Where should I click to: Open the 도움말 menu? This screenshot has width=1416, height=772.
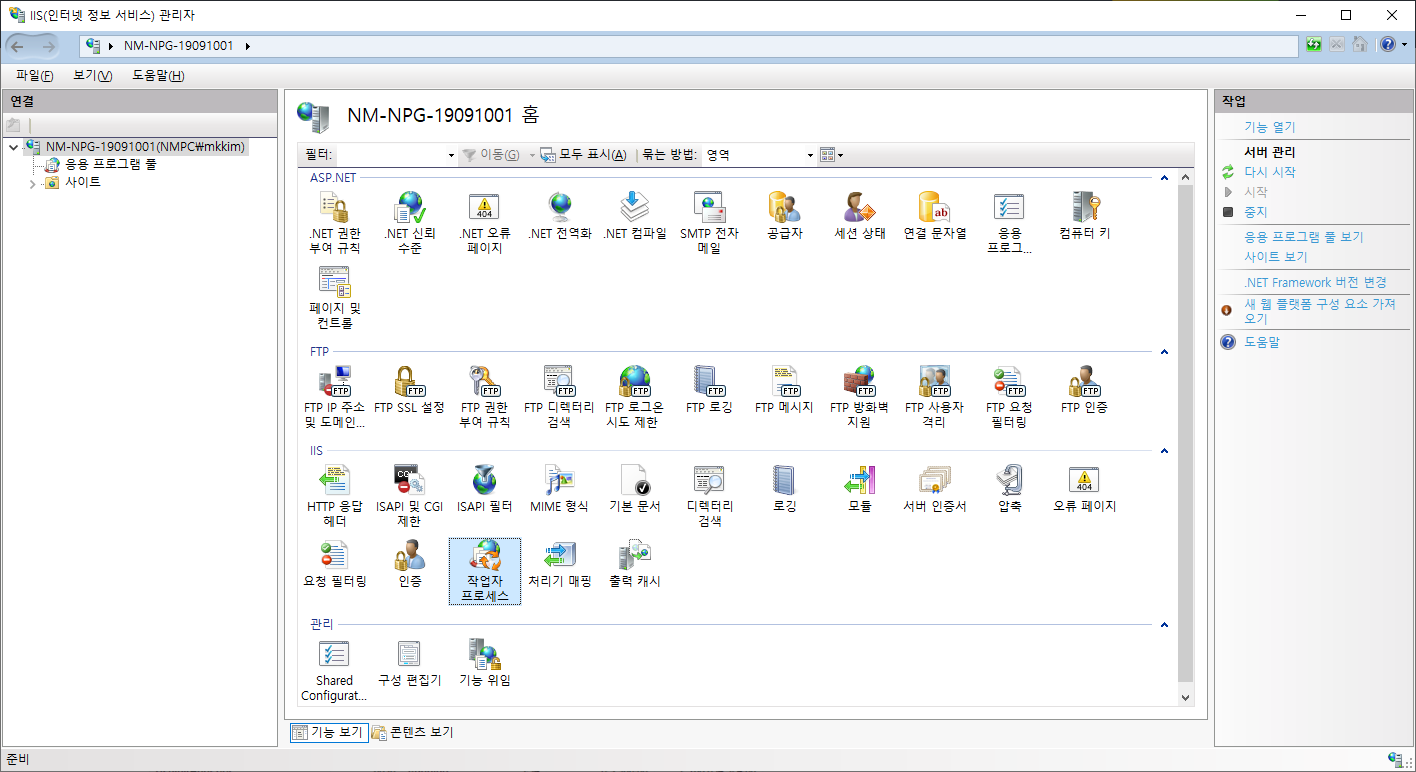[x=158, y=76]
